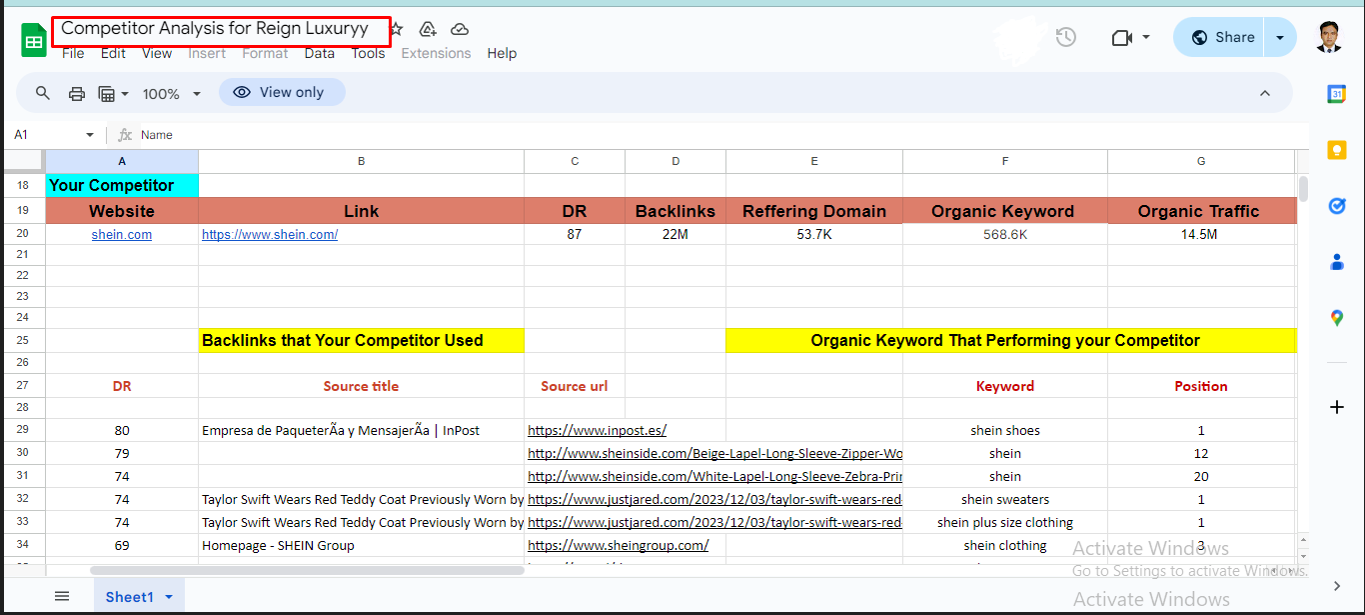
Task: Open the Data menu
Action: (x=320, y=53)
